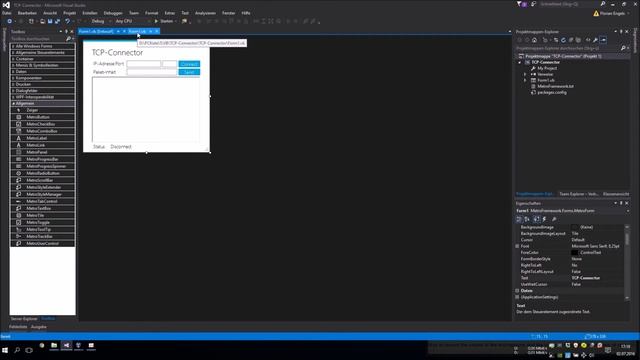Select MetroLink in the toolbox
This screenshot has height=360, width=640.
tap(42, 145)
